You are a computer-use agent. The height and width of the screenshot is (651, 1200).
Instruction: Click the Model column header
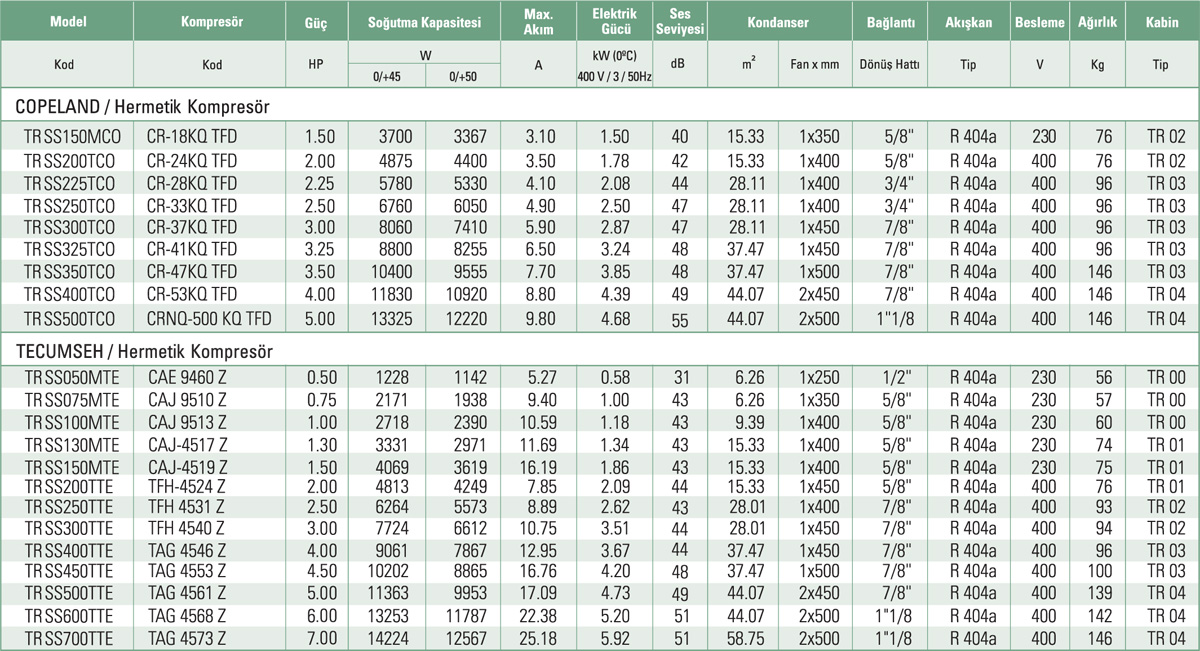[66, 21]
